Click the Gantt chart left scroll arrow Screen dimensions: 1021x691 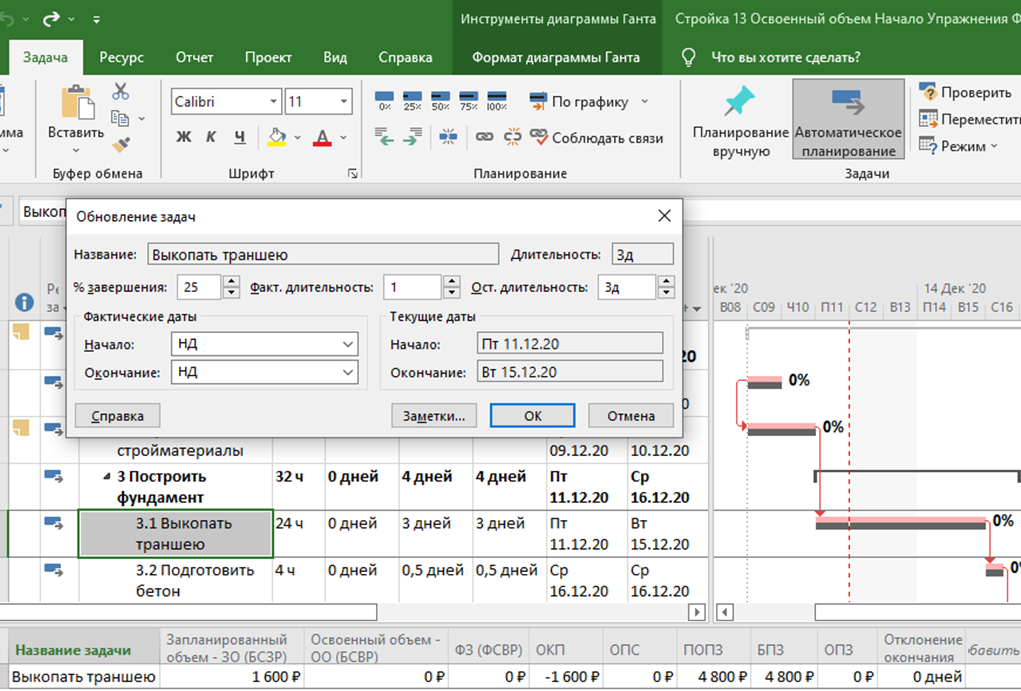click(725, 612)
